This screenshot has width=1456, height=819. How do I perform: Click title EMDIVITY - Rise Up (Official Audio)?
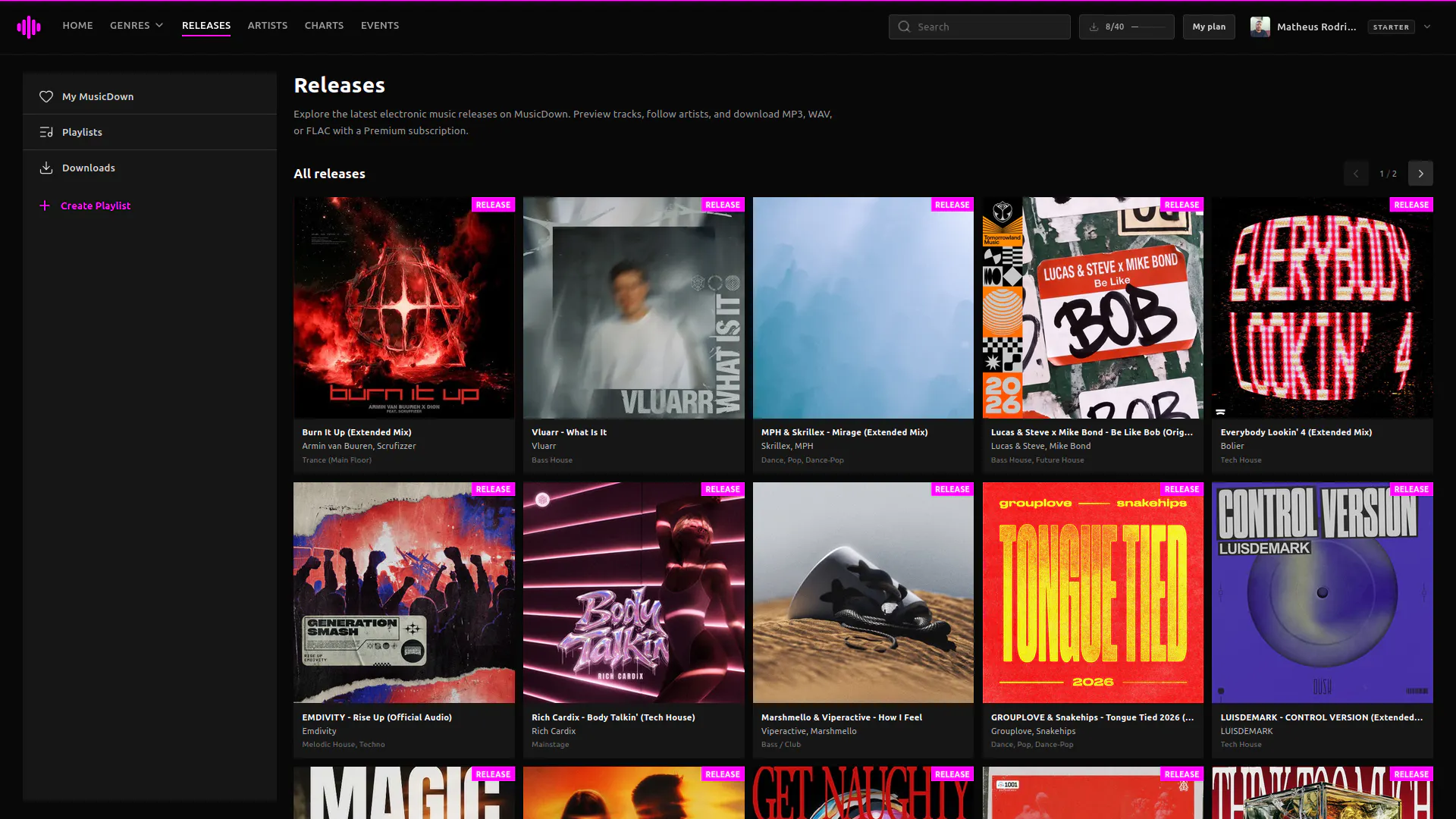tap(377, 717)
